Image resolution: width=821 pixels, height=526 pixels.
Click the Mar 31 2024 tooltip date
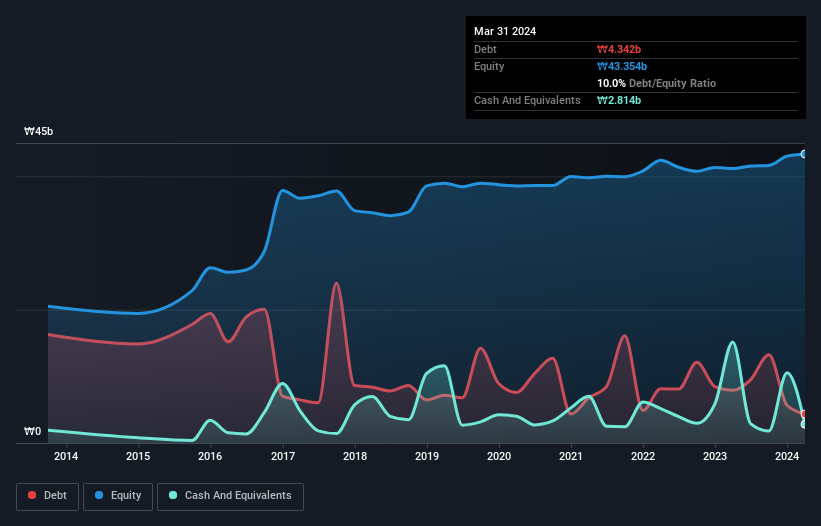pyautogui.click(x=505, y=31)
